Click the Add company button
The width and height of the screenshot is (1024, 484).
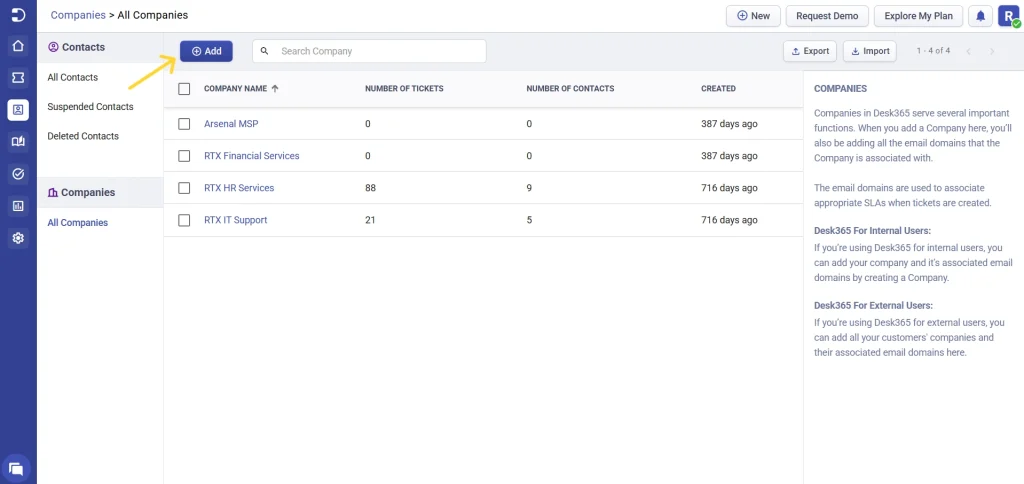[206, 51]
